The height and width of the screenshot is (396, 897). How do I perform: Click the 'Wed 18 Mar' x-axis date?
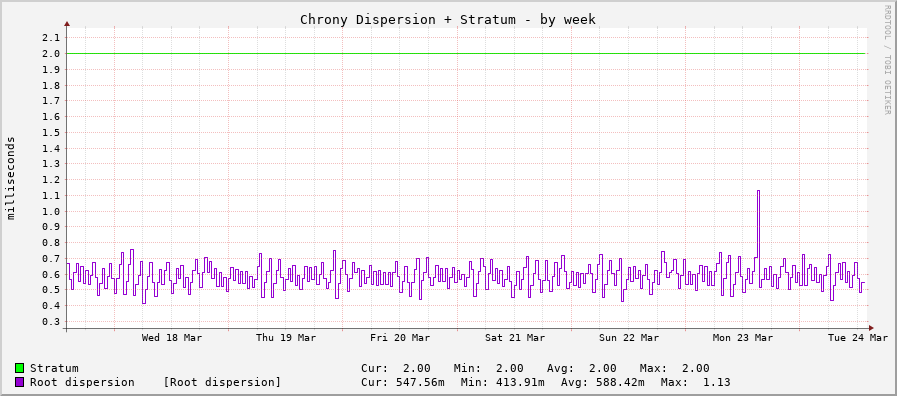(x=172, y=338)
